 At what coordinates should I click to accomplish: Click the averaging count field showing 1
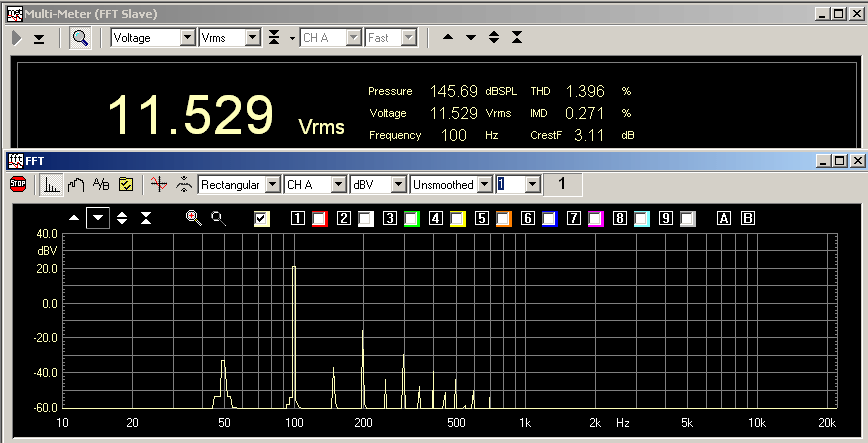[x=510, y=184]
